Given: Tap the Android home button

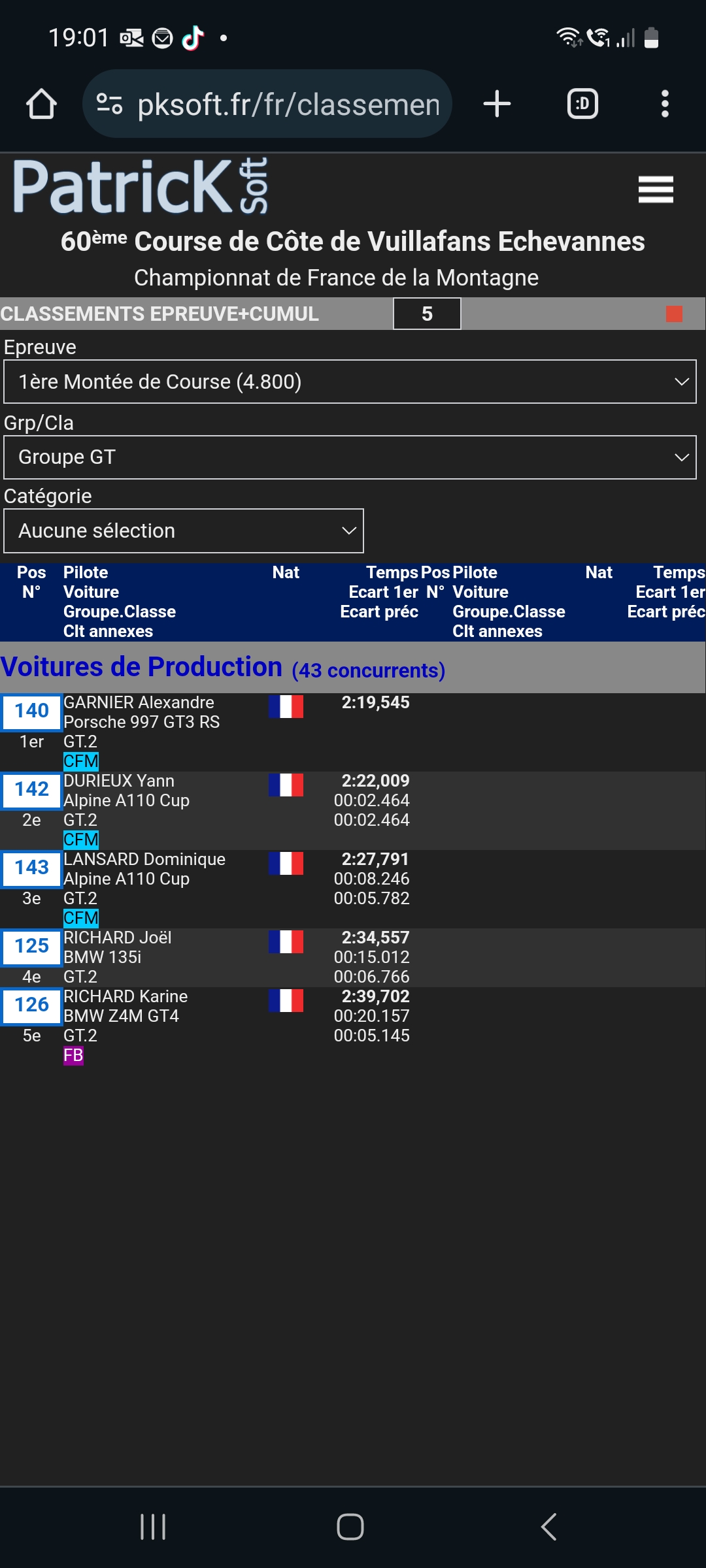Looking at the screenshot, I should pyautogui.click(x=350, y=1527).
